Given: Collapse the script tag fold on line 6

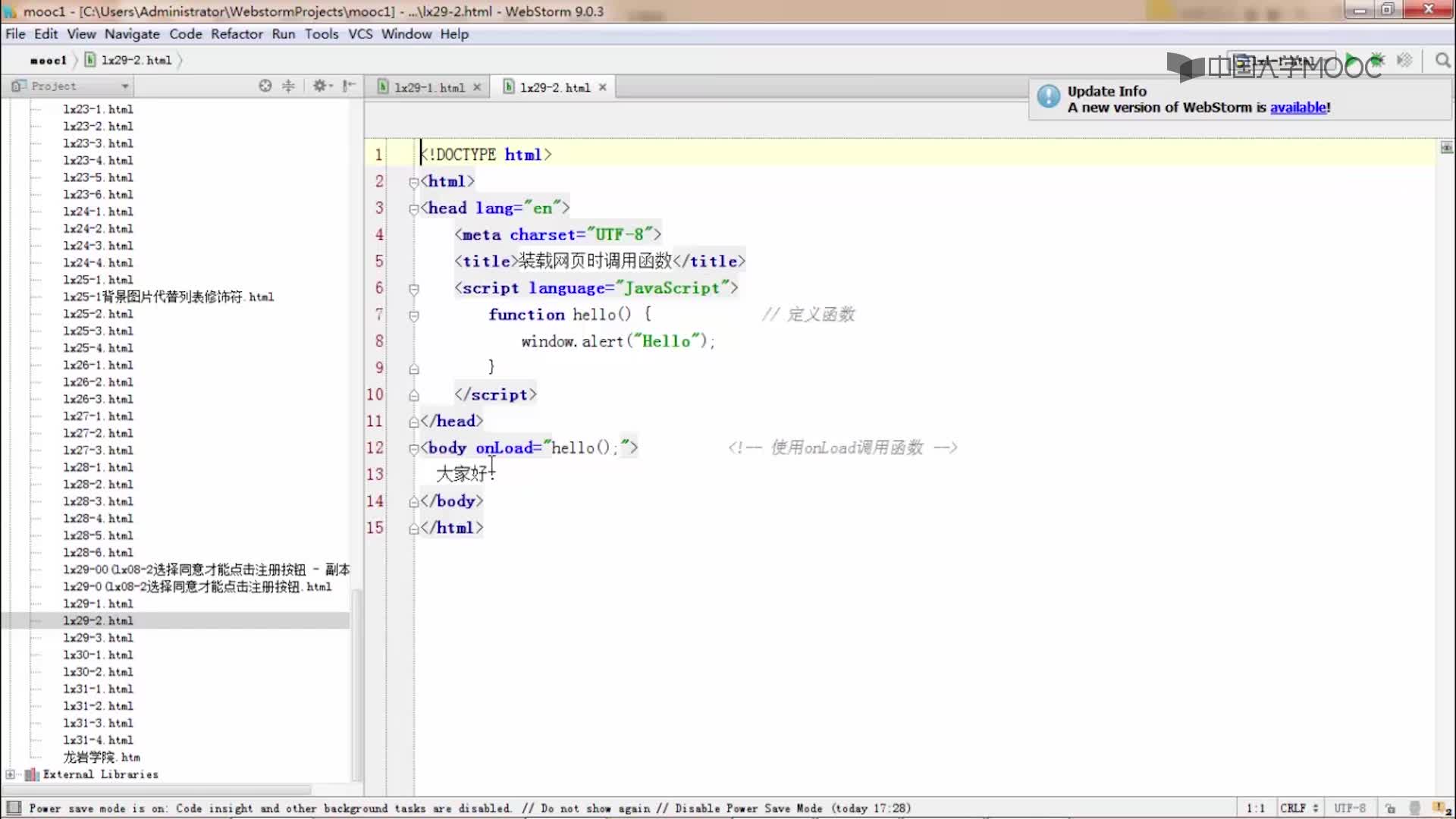Looking at the screenshot, I should pos(413,289).
